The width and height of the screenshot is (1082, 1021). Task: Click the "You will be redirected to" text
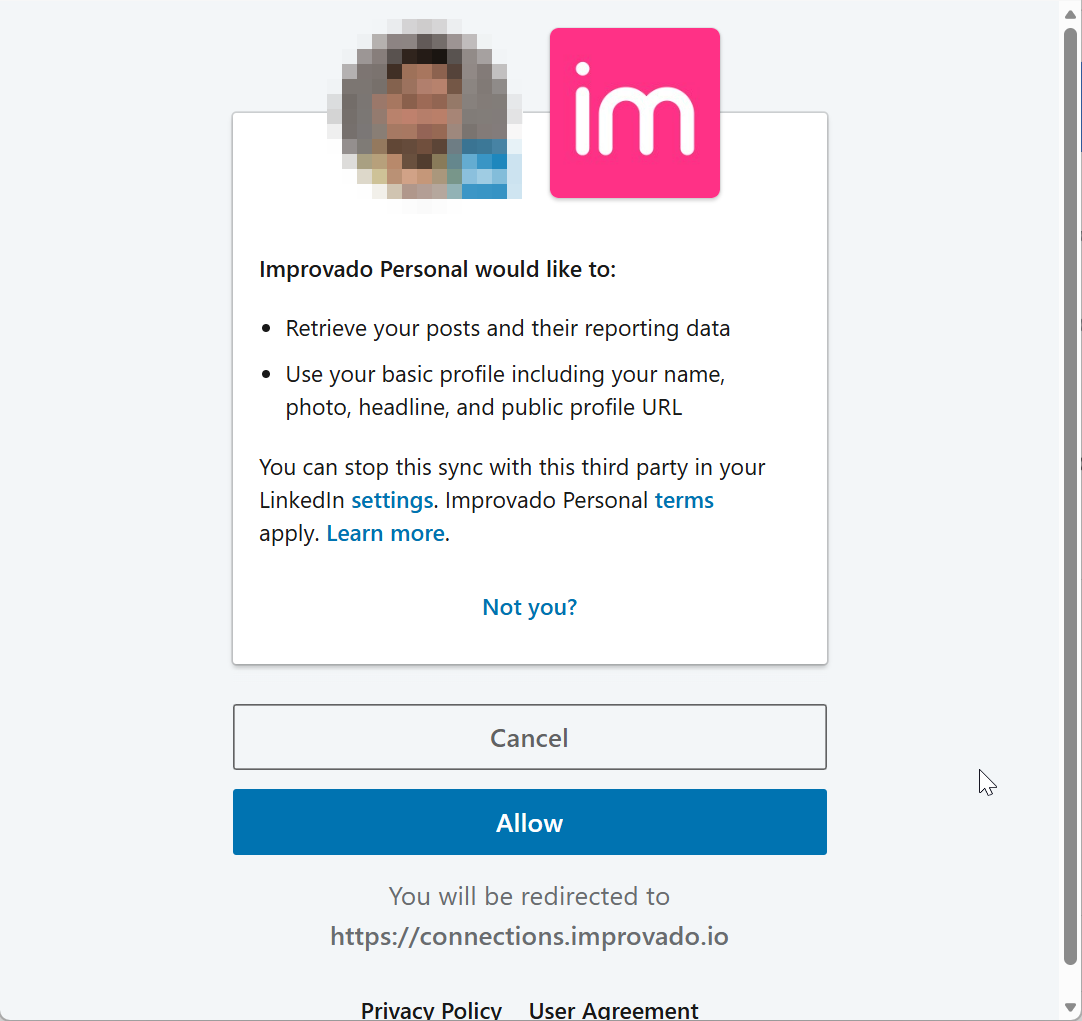[x=529, y=896]
